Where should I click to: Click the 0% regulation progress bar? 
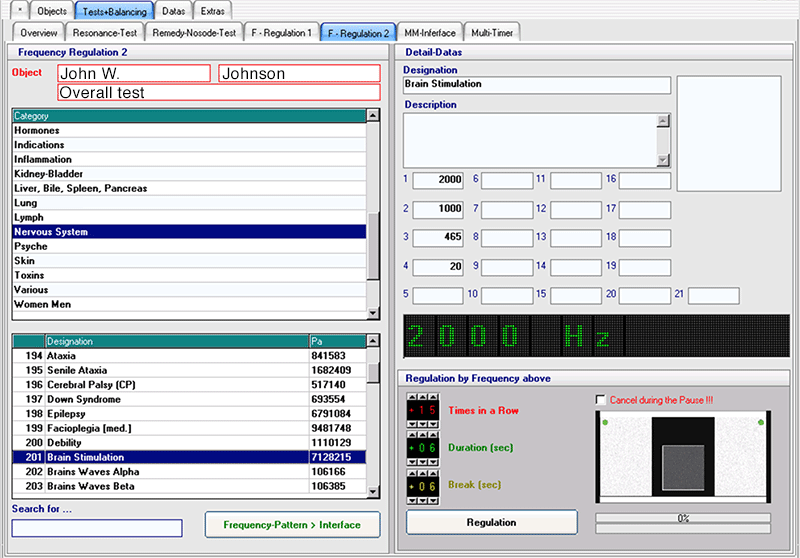(683, 518)
